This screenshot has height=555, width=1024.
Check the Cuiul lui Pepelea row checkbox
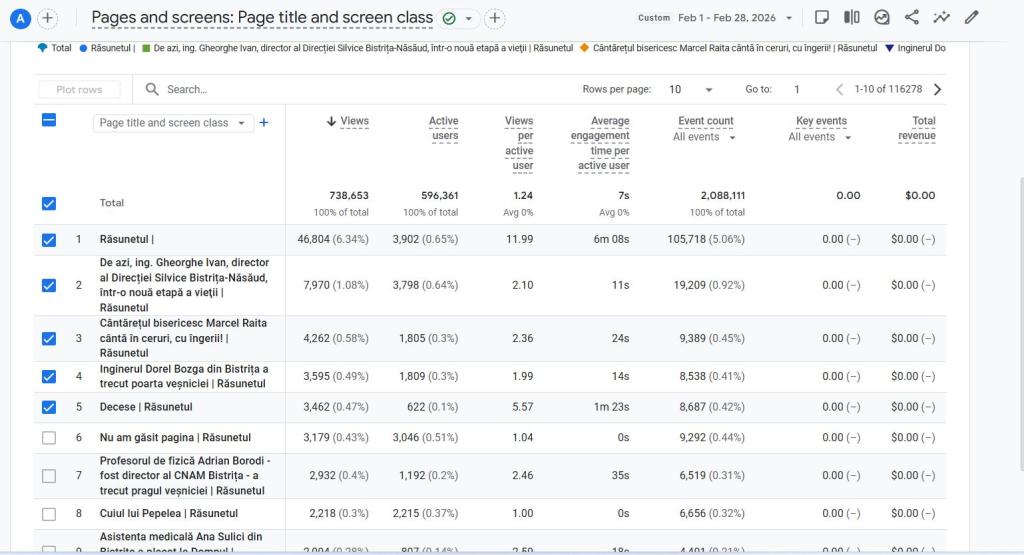pyautogui.click(x=49, y=514)
